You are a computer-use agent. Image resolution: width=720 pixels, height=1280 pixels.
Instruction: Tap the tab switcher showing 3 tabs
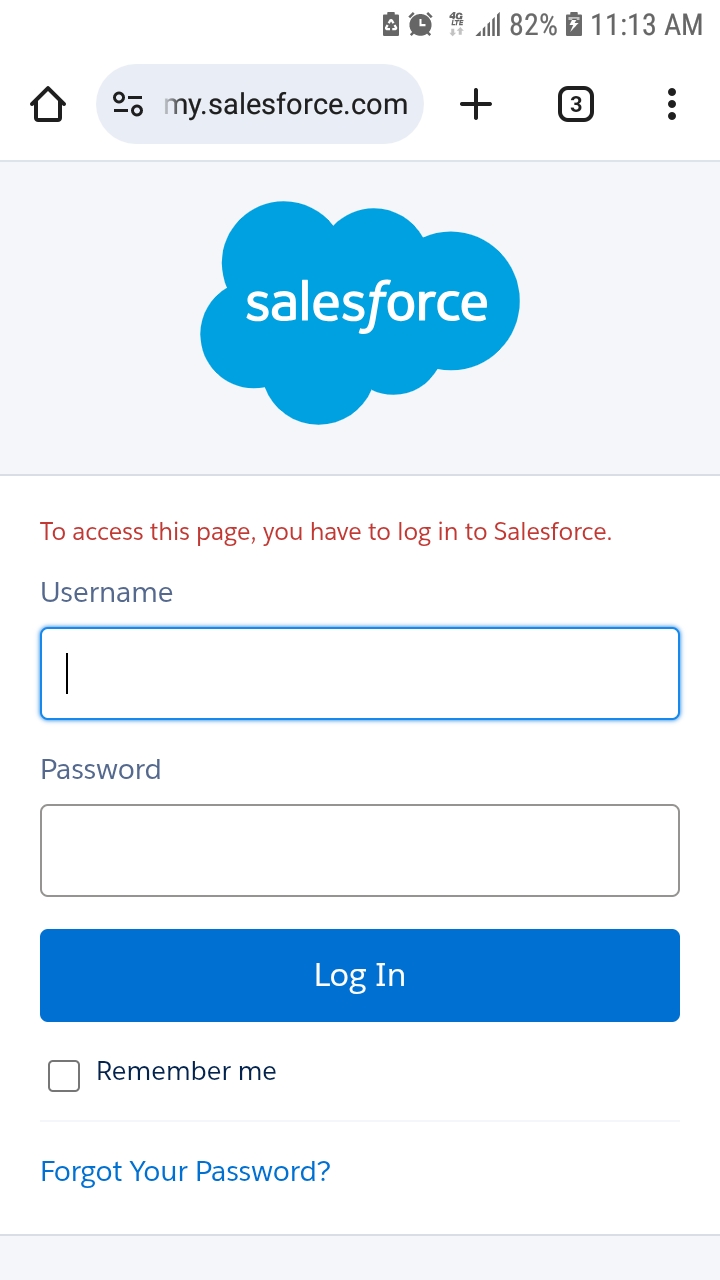click(575, 103)
